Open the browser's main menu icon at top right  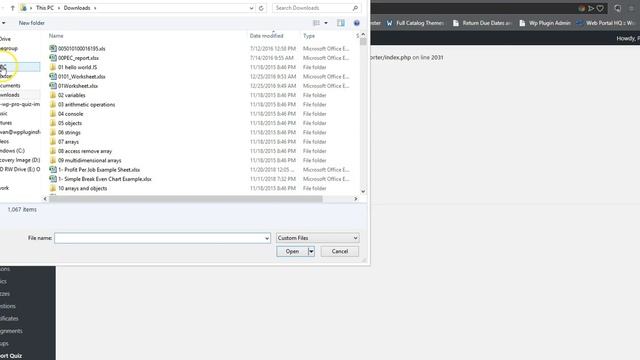click(631, 8)
